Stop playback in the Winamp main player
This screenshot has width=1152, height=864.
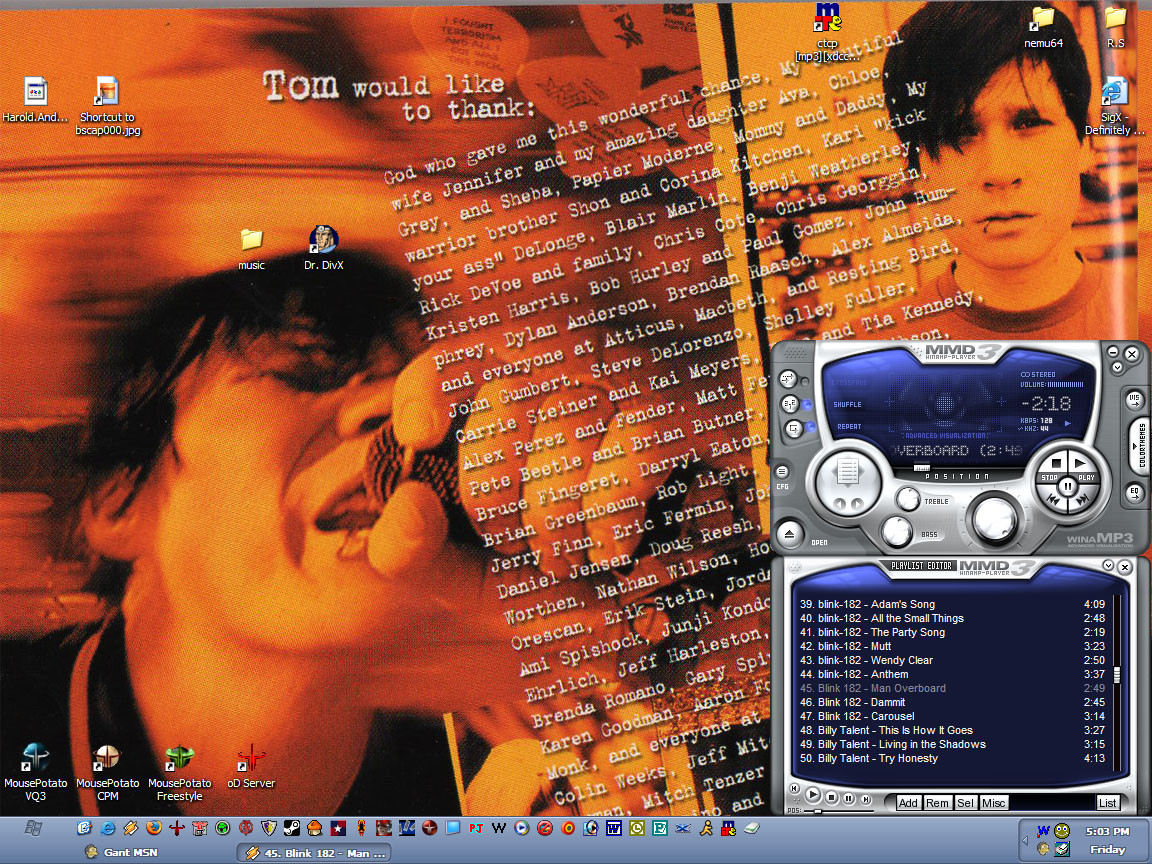(x=1055, y=464)
